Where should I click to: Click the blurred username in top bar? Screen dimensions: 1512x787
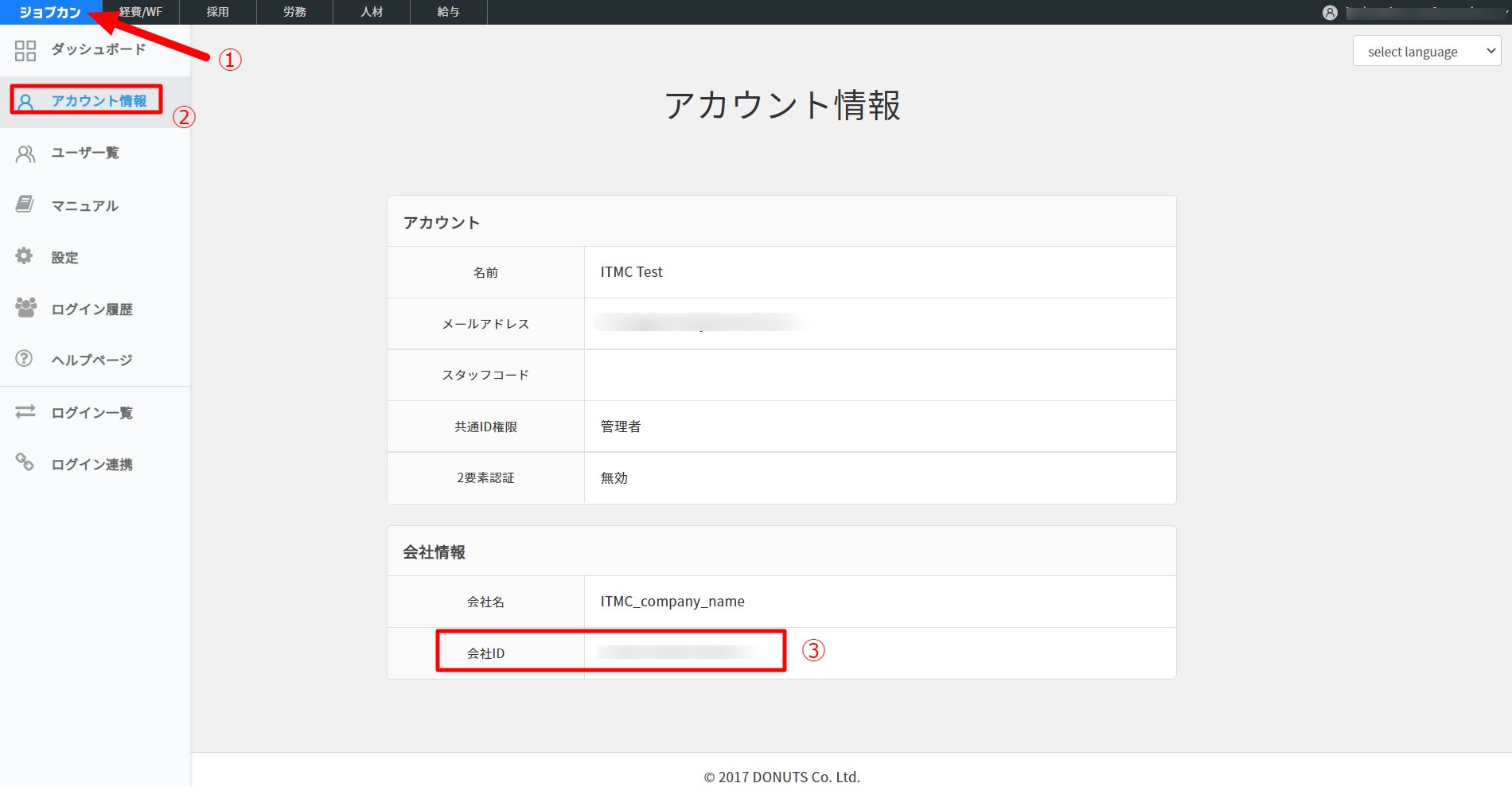pyautogui.click(x=1425, y=13)
